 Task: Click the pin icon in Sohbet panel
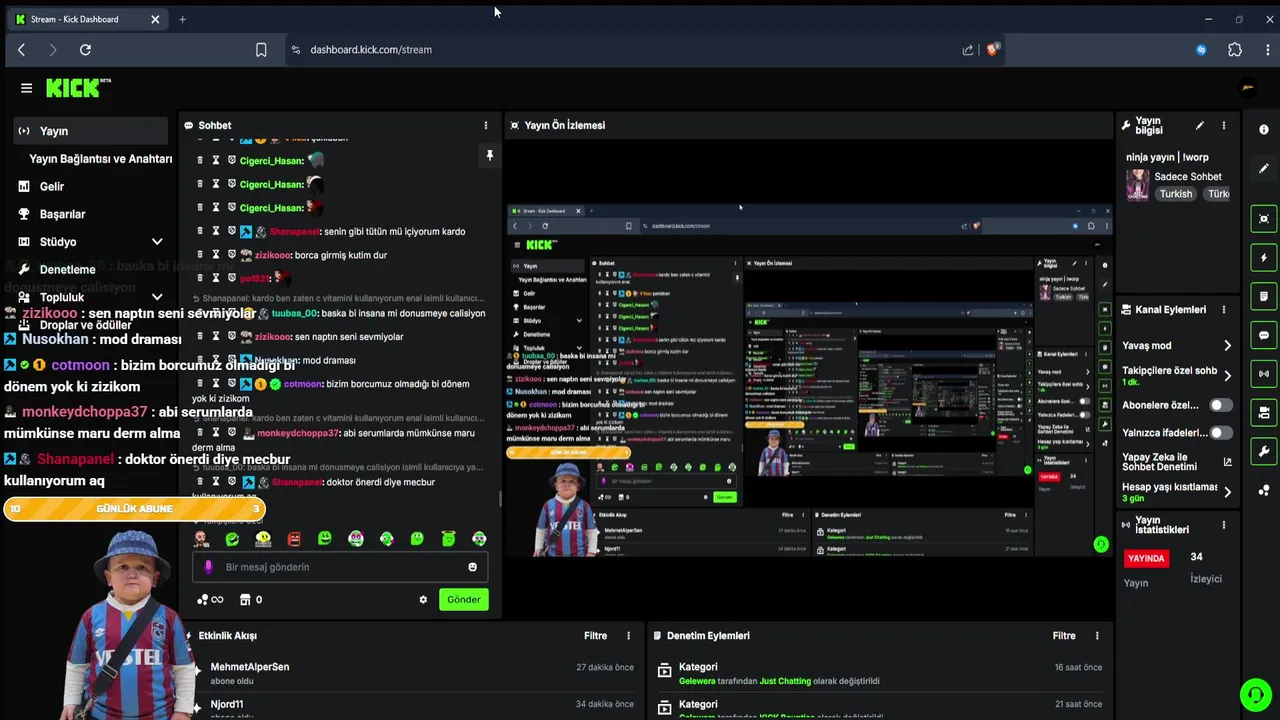[490, 156]
